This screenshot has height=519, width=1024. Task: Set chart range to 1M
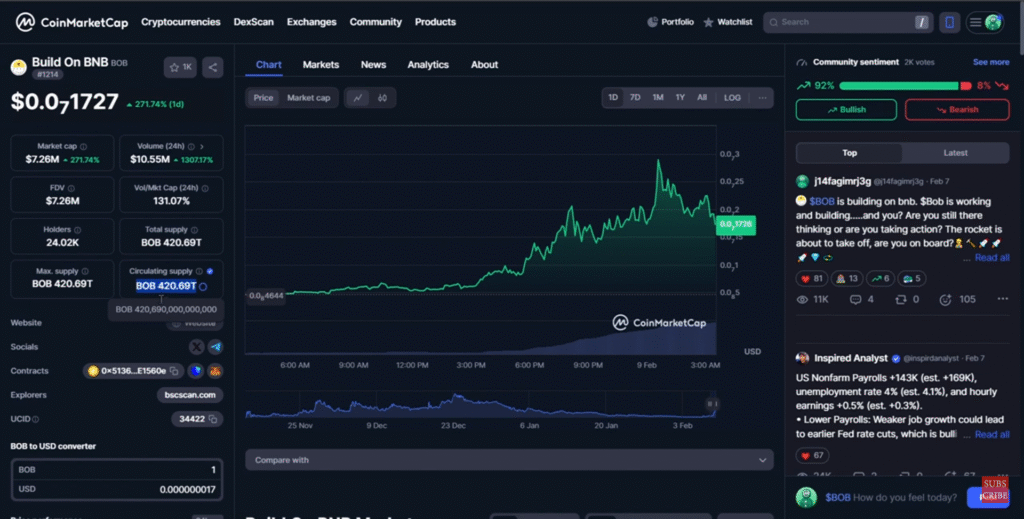pos(658,97)
